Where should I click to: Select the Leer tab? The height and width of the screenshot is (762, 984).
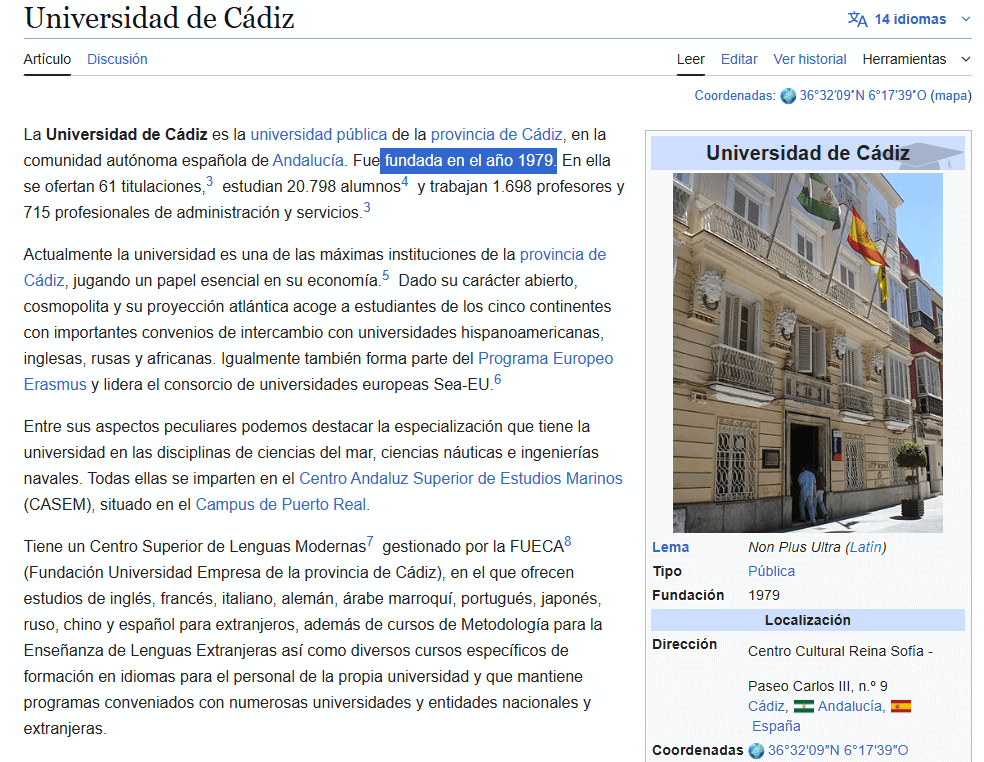(690, 60)
